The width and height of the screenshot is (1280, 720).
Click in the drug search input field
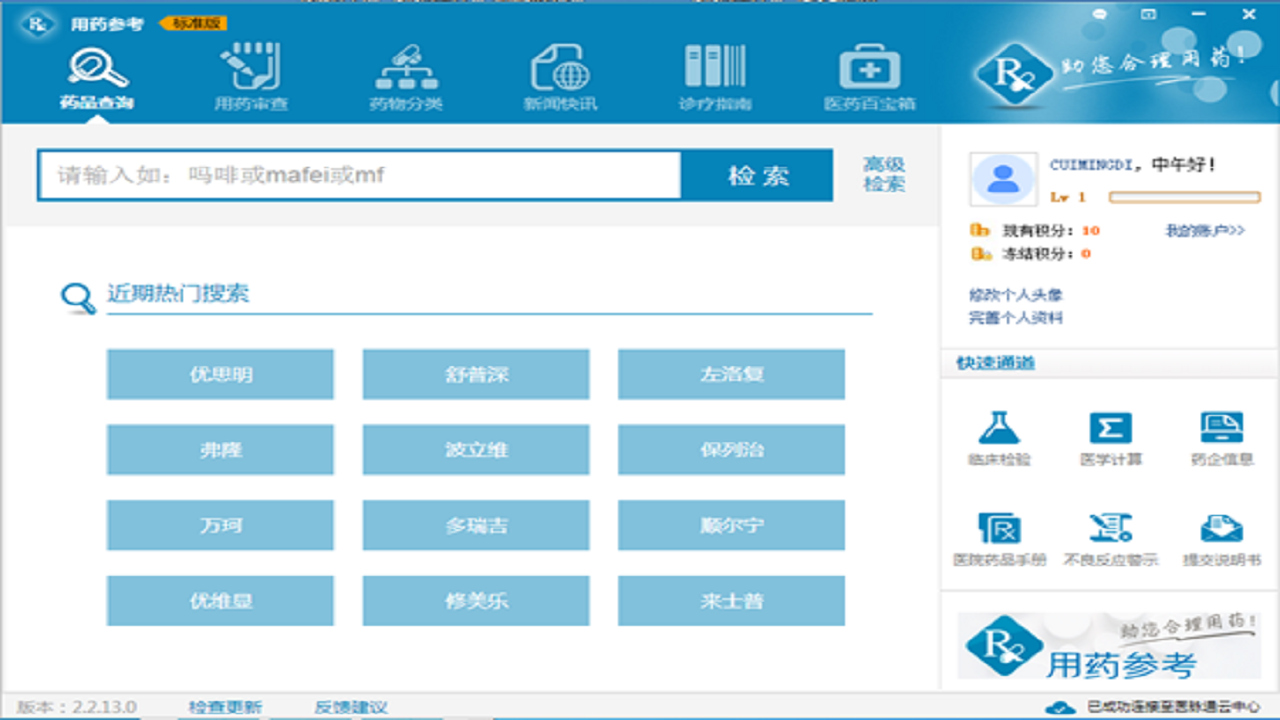(x=360, y=176)
